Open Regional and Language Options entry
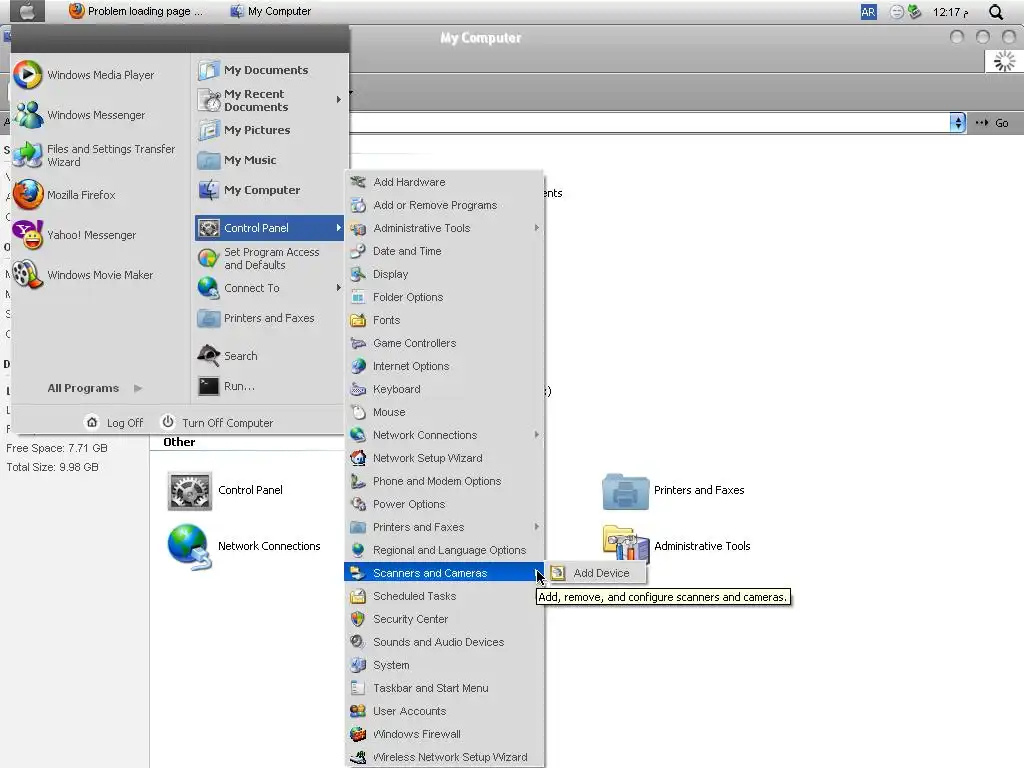The height and width of the screenshot is (768, 1024). (445, 551)
